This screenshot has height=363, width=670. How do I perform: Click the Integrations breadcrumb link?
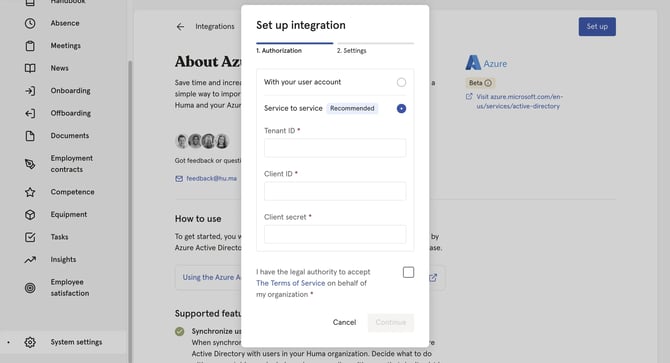215,26
